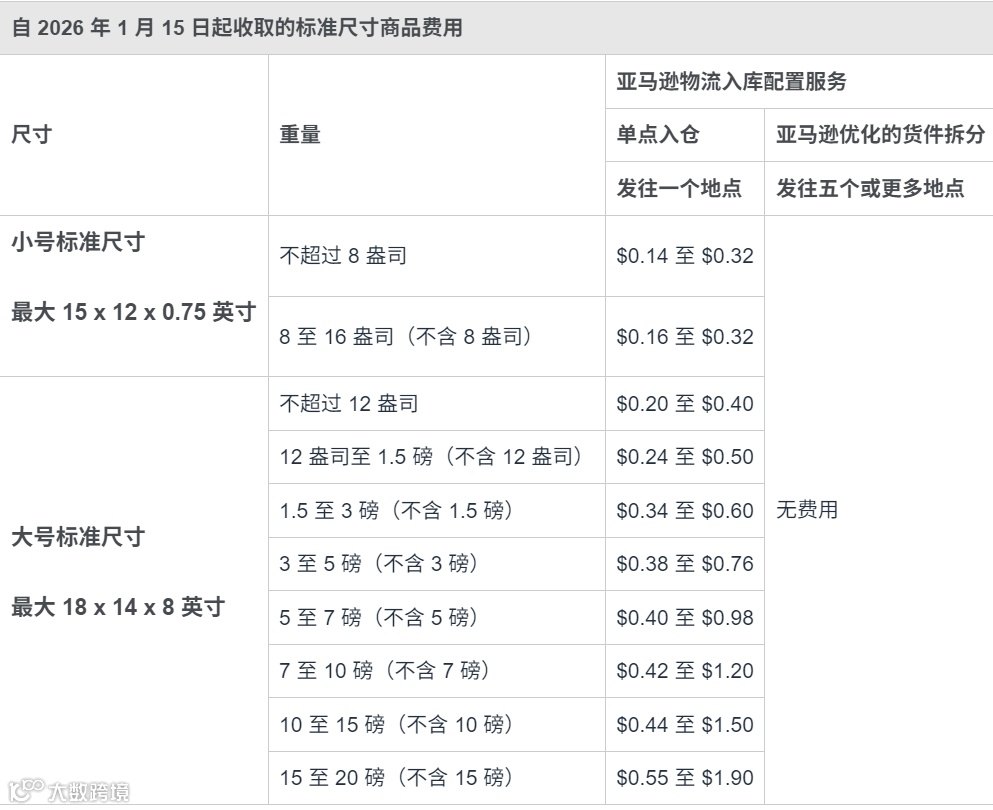Click the fee $0.44 至 $1.50
The height and width of the screenshot is (810, 993).
[x=685, y=725]
